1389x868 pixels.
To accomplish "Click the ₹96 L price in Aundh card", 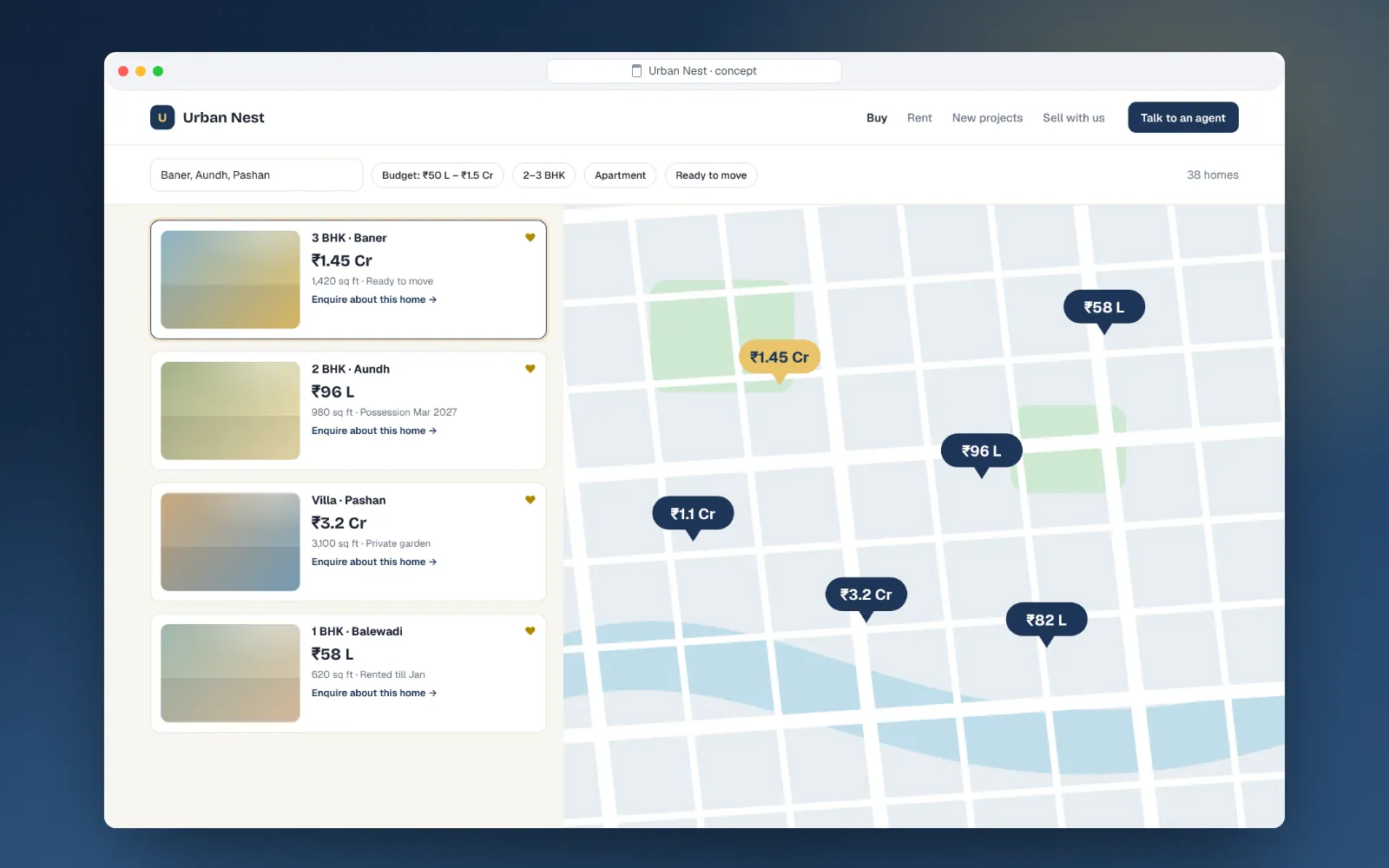I will [x=333, y=391].
